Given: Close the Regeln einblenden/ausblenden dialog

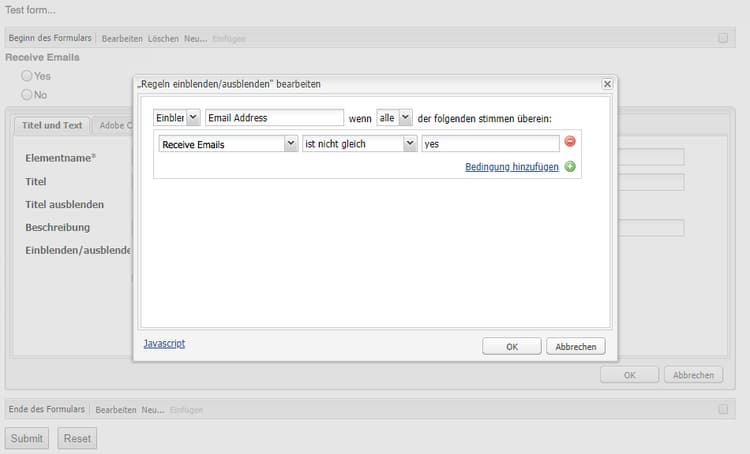Looking at the screenshot, I should click(x=607, y=84).
